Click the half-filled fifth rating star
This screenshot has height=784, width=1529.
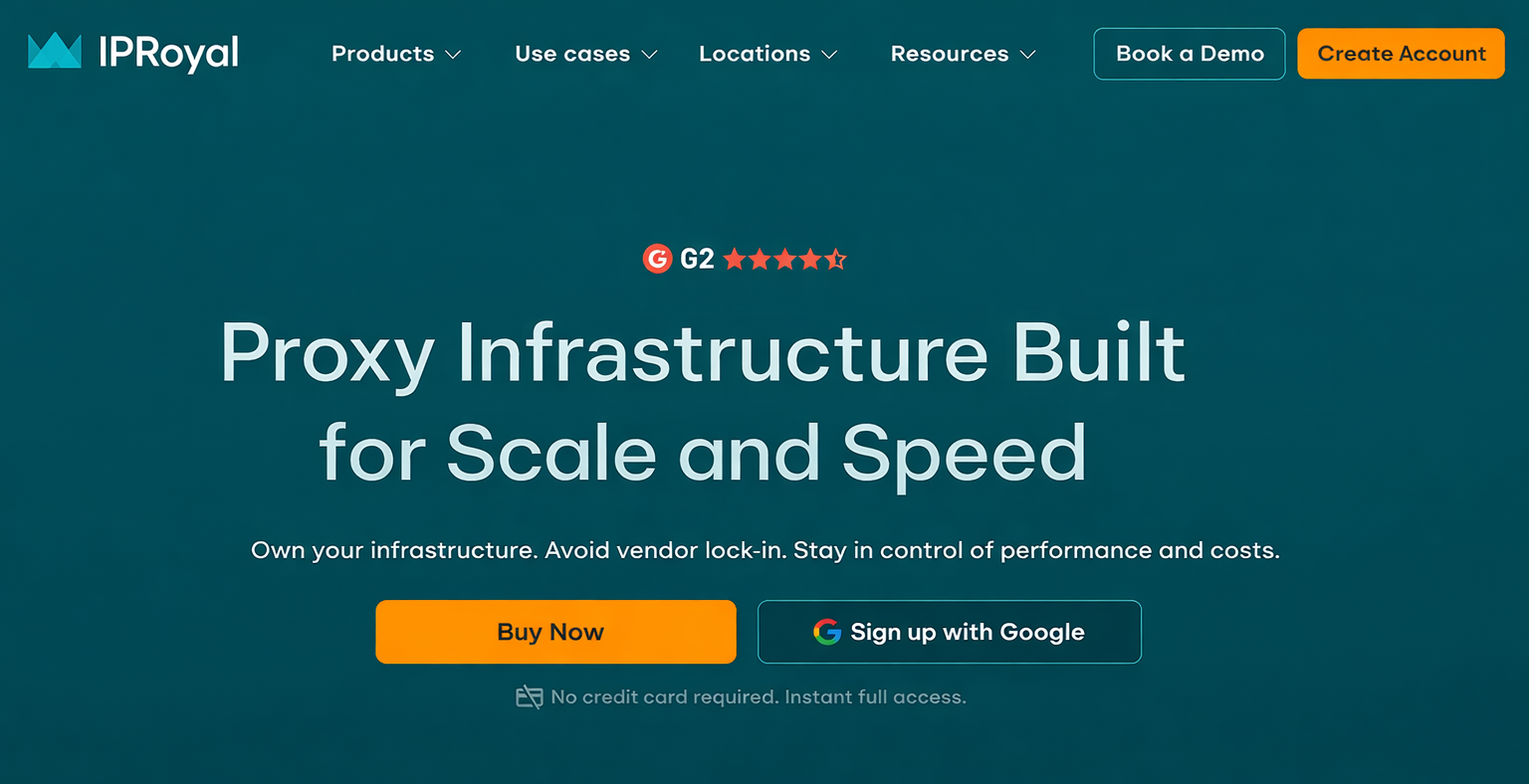click(835, 260)
